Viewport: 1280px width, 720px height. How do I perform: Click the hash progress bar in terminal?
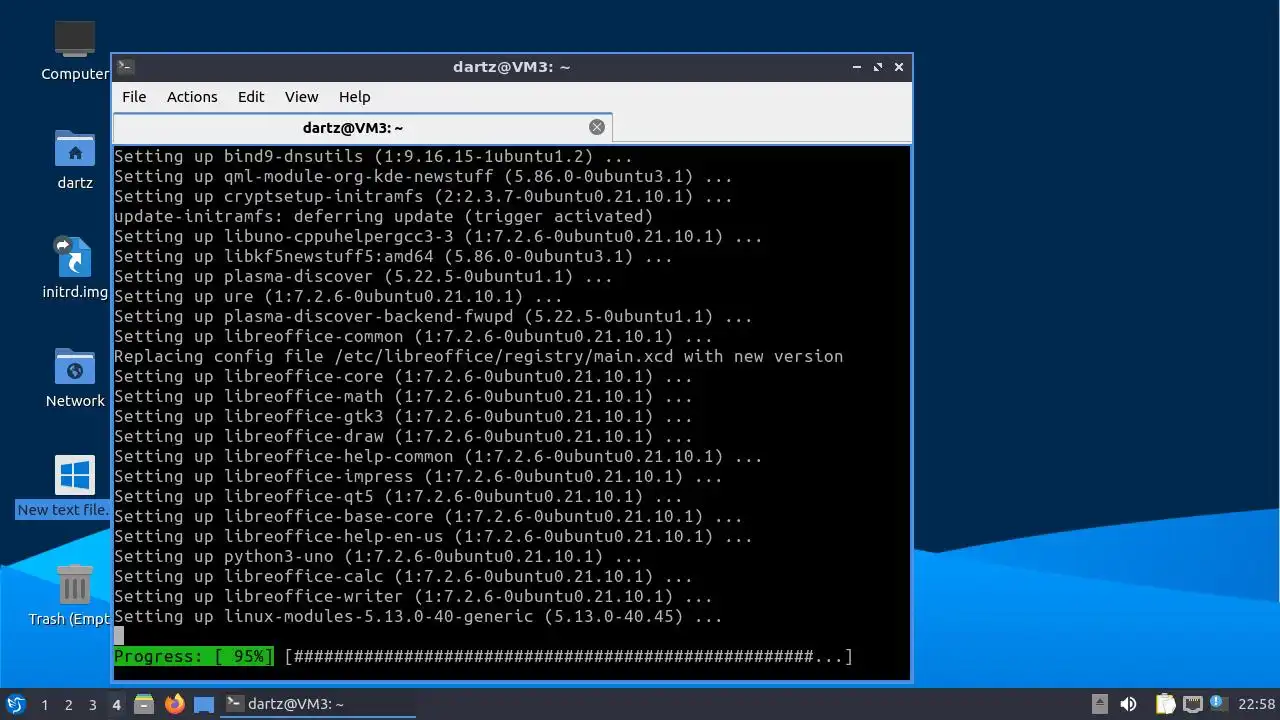[569, 656]
